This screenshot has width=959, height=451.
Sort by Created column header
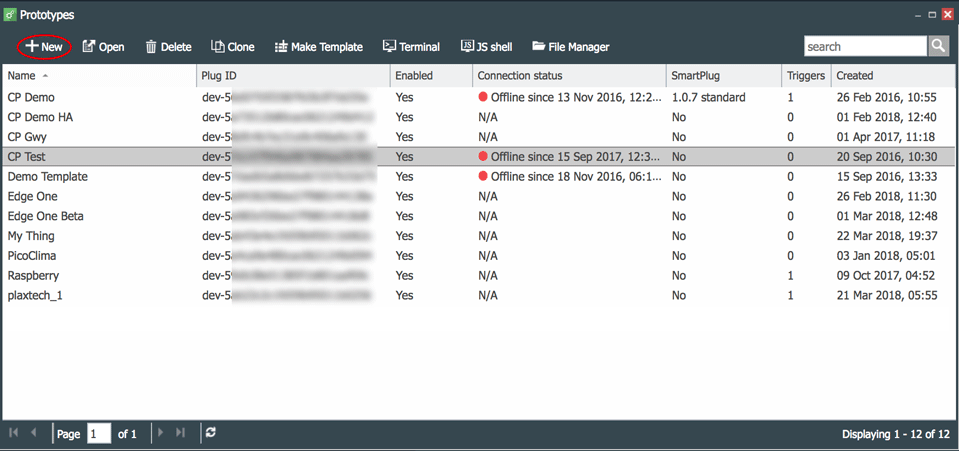[x=892, y=76]
